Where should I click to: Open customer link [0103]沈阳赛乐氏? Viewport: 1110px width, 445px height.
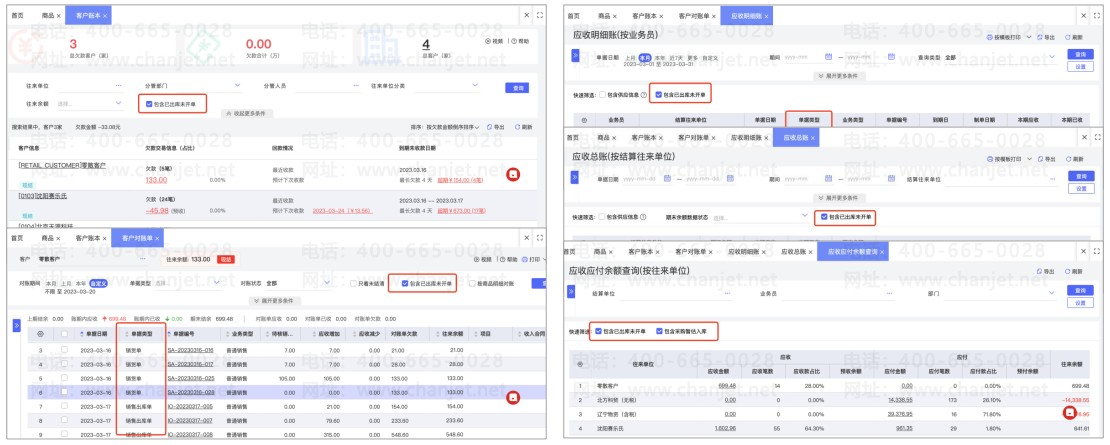tap(42, 195)
